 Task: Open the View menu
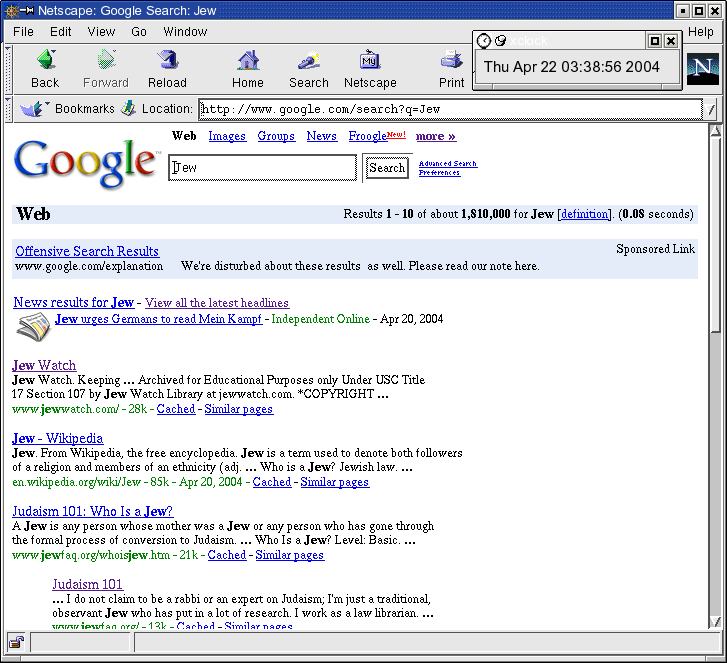[x=101, y=32]
